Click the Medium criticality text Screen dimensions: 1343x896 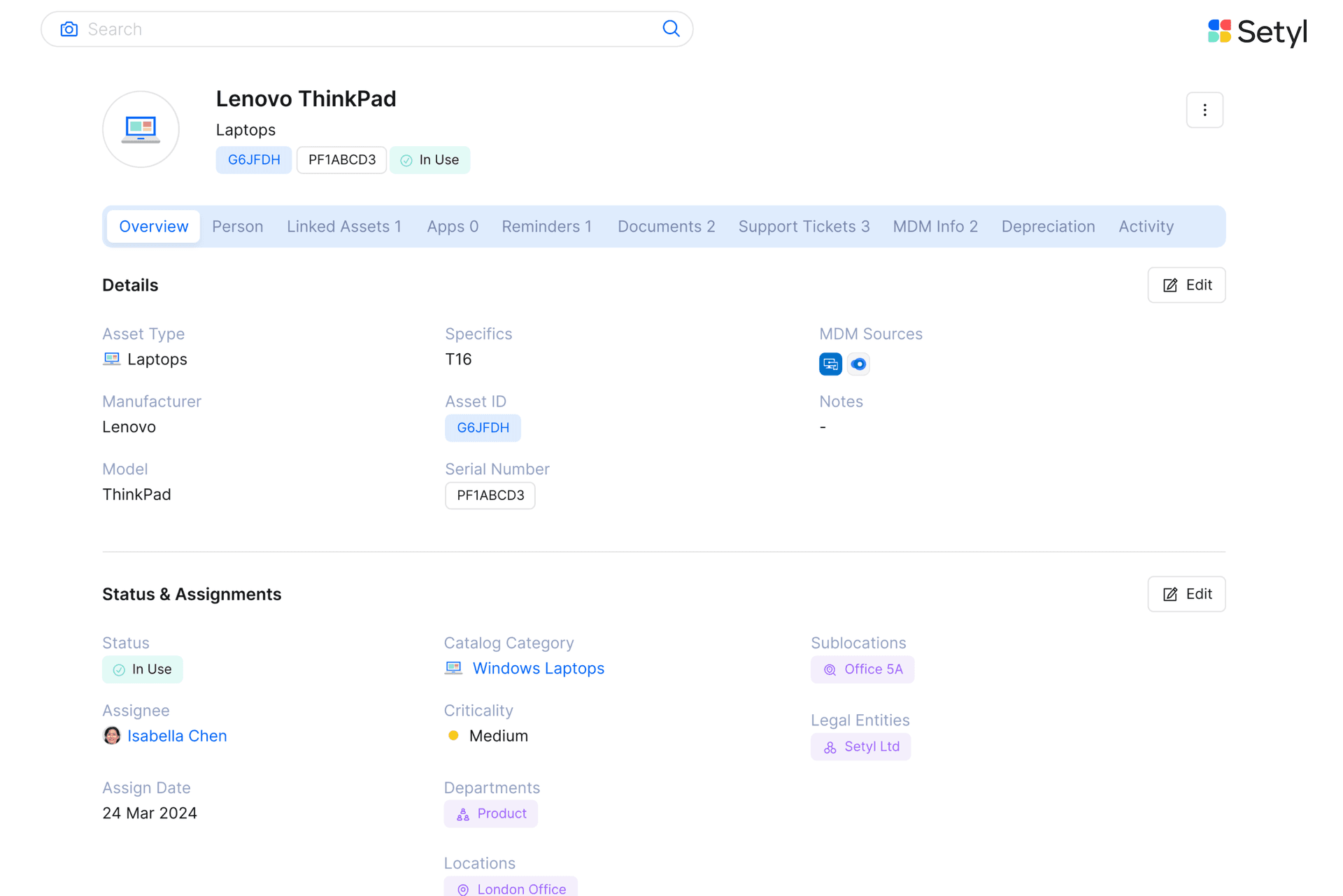coord(499,736)
